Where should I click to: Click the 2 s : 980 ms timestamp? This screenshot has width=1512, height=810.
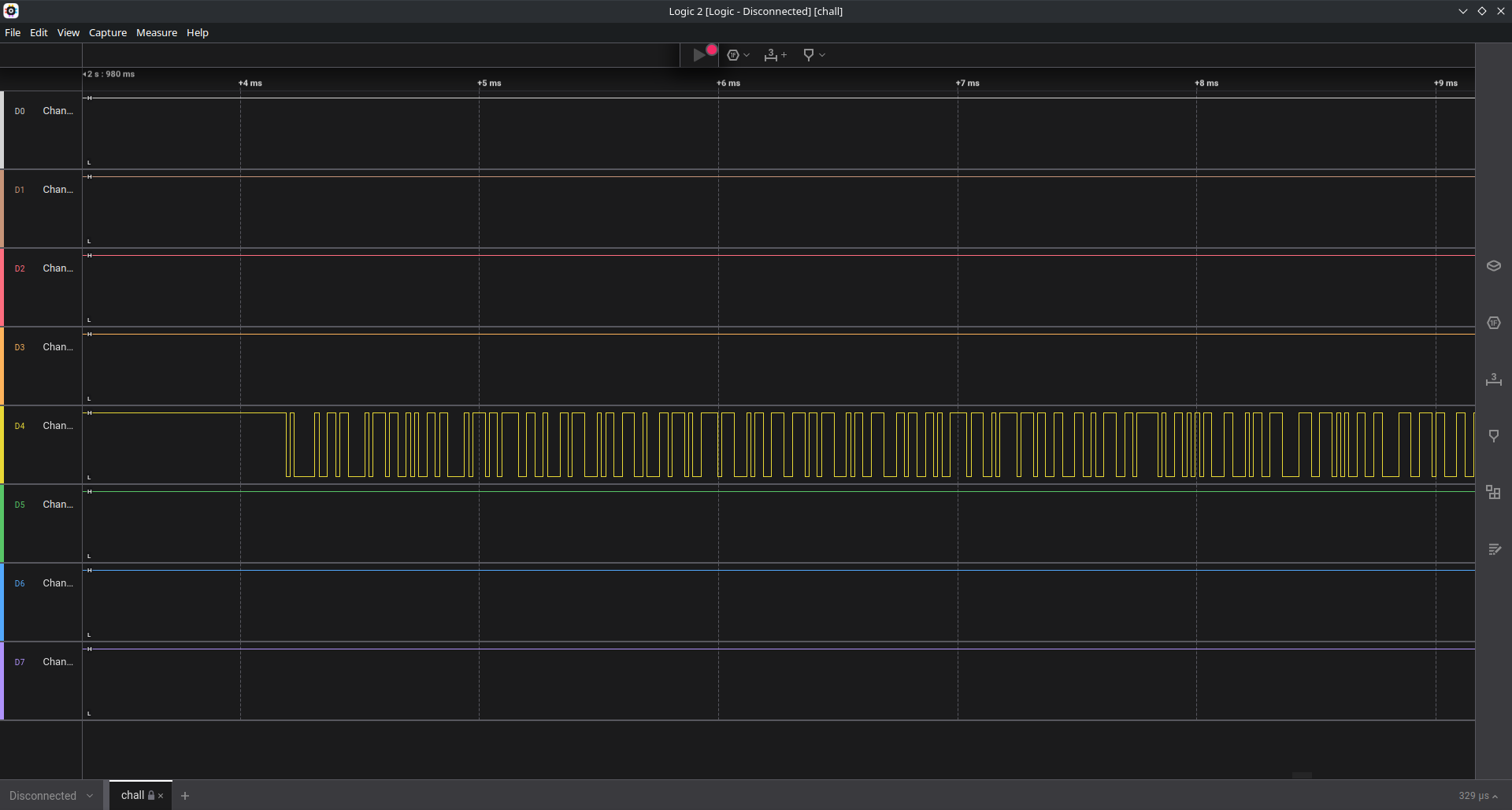[109, 75]
